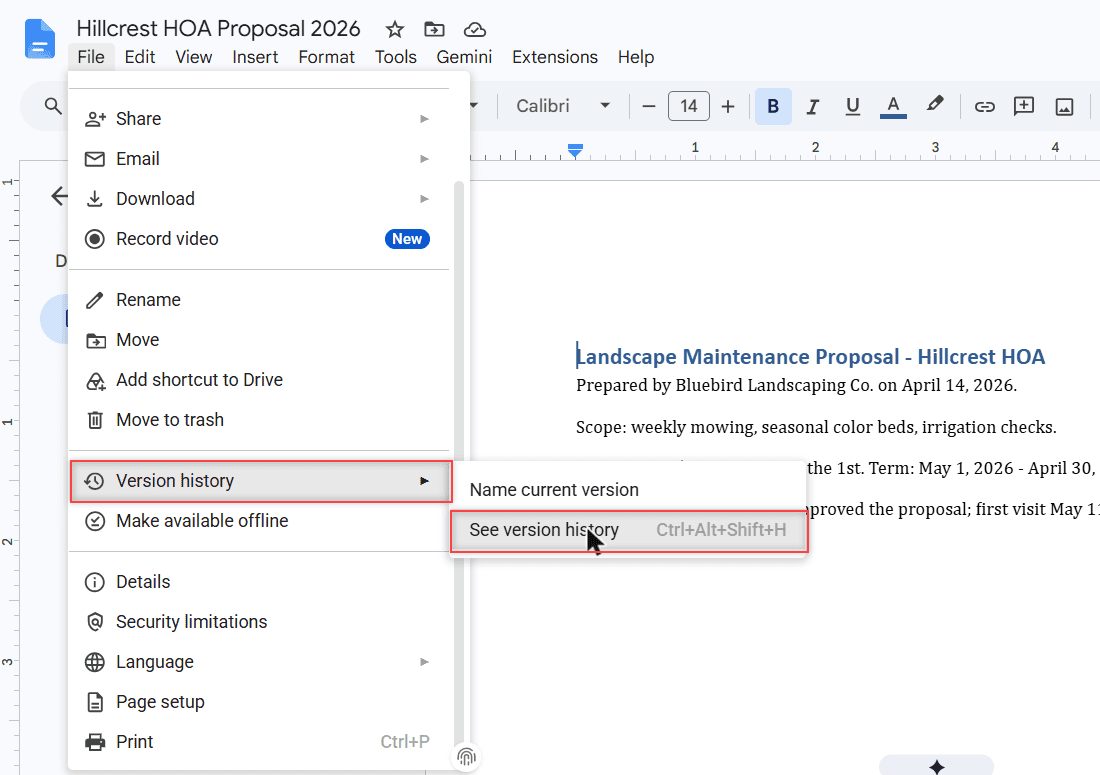Screen dimensions: 1100x775
Task: Open the Calibri font dropdown
Action: pyautogui.click(x=563, y=106)
